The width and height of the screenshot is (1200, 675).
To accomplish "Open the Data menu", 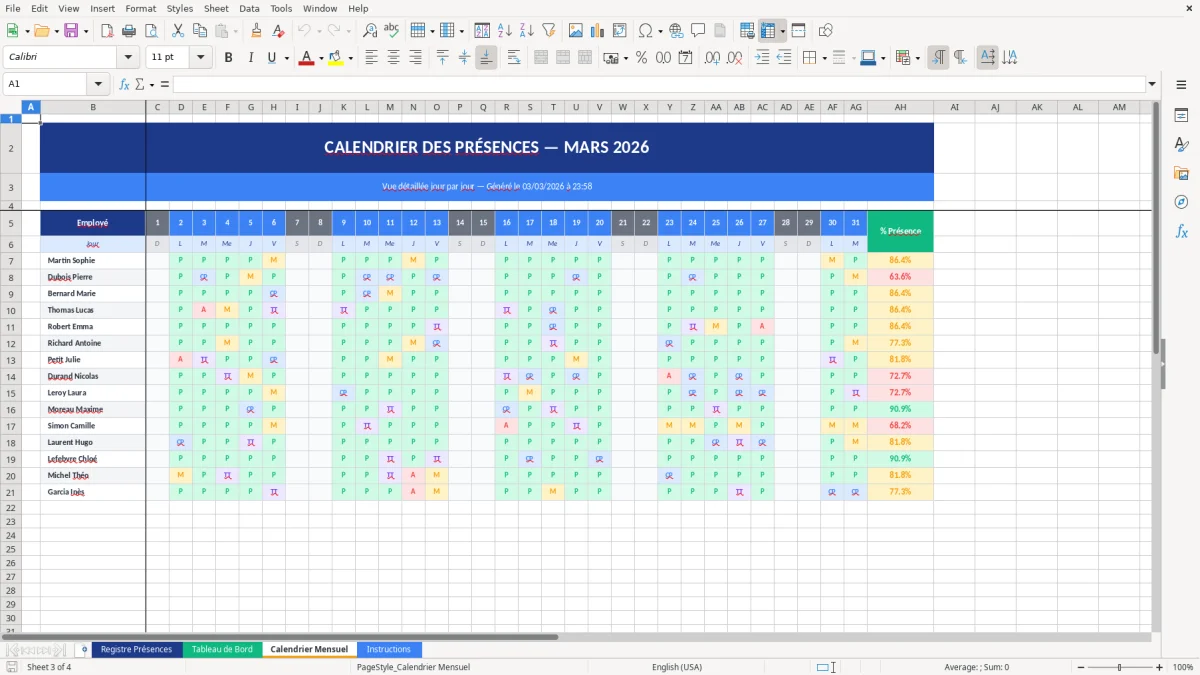I will pos(249,8).
